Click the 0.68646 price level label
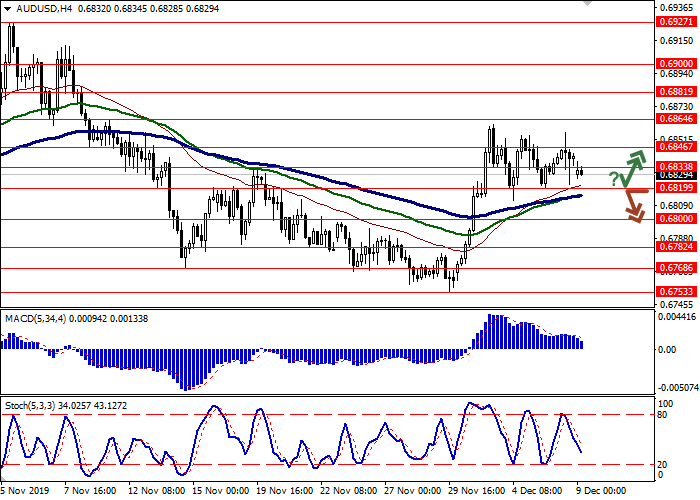 pos(675,117)
